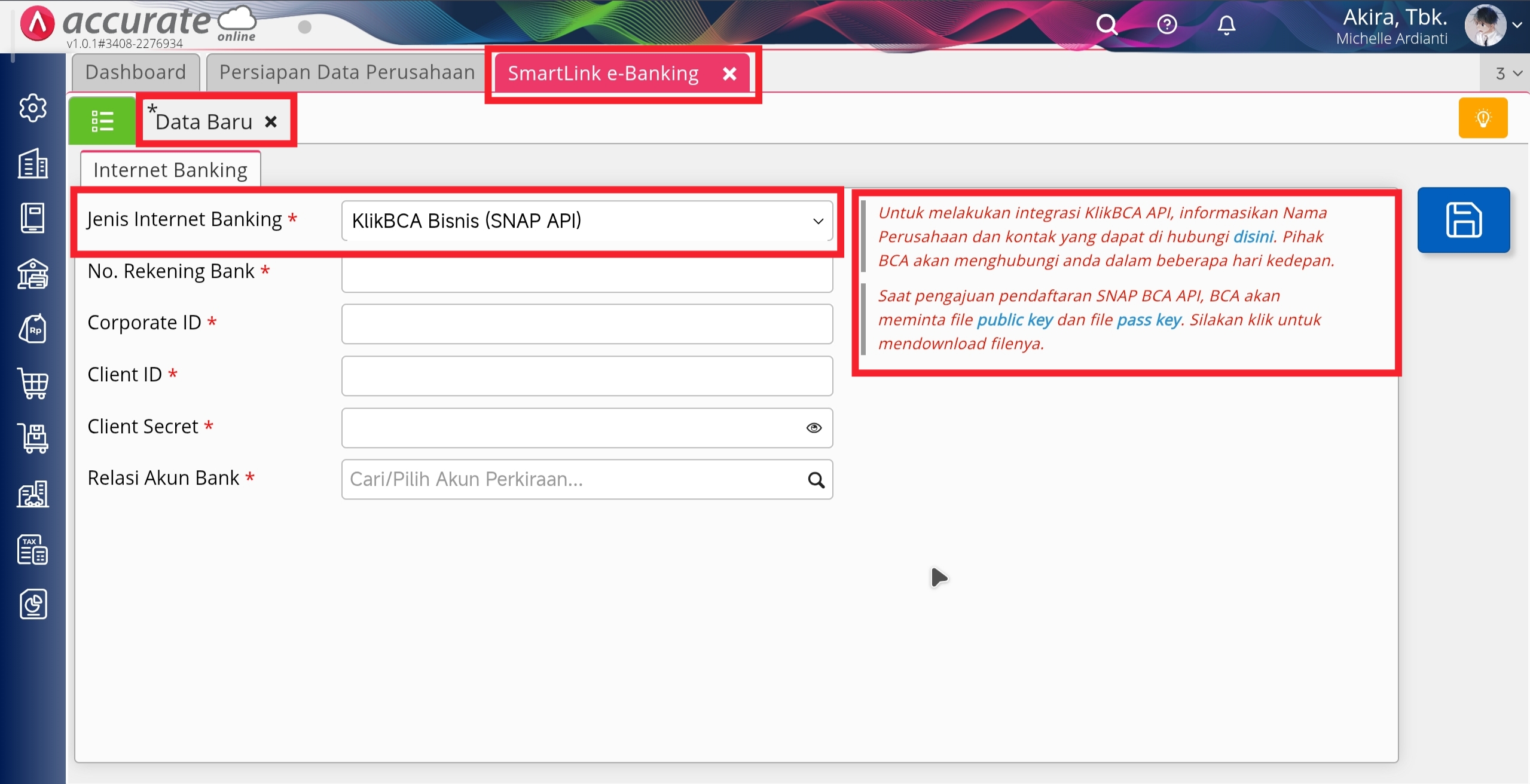
Task: Click the 'disini' link
Action: pos(1253,237)
